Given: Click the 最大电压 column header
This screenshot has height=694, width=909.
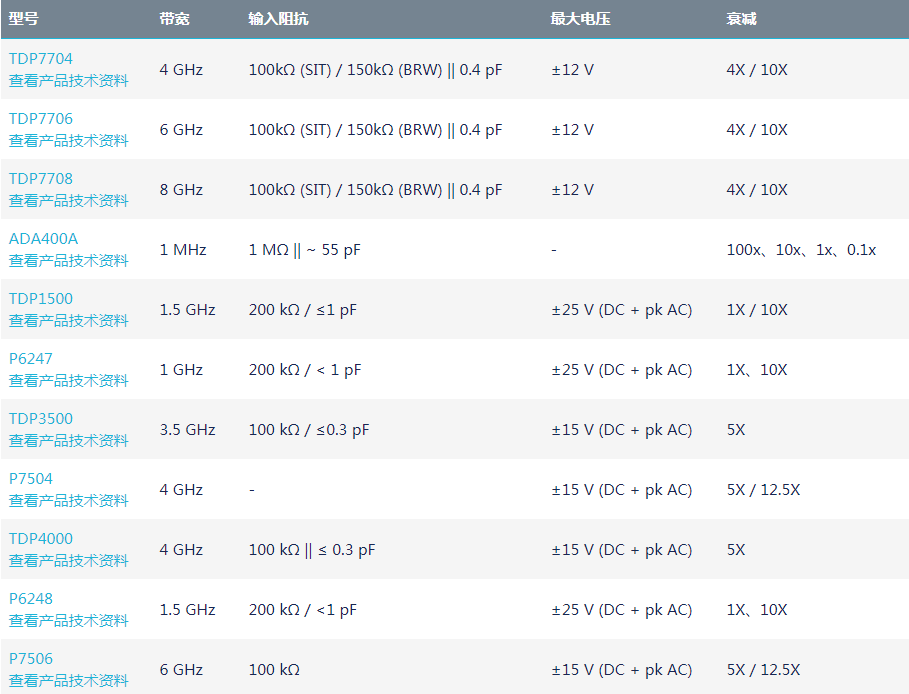Looking at the screenshot, I should tap(580, 19).
